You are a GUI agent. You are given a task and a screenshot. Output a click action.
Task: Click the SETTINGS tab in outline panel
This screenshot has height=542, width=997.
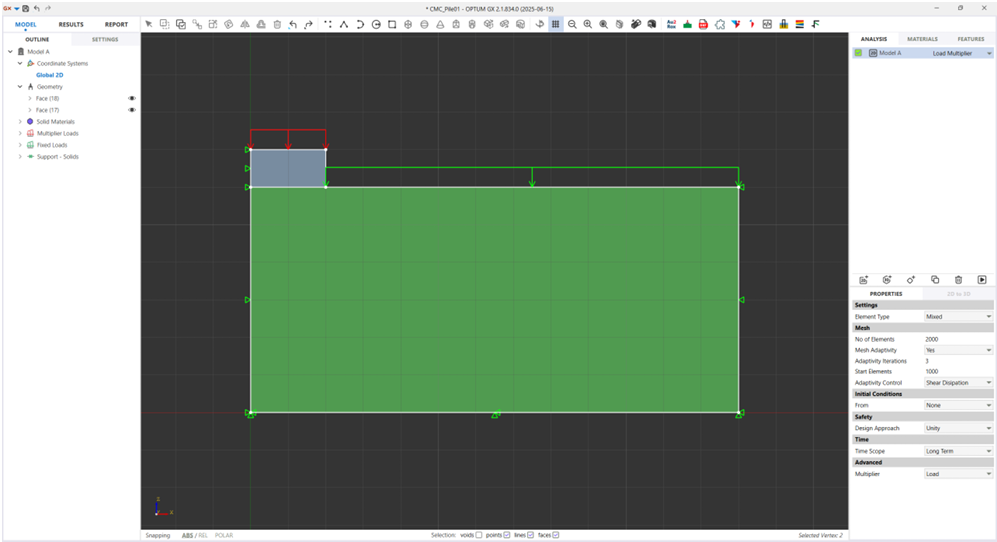click(x=105, y=39)
